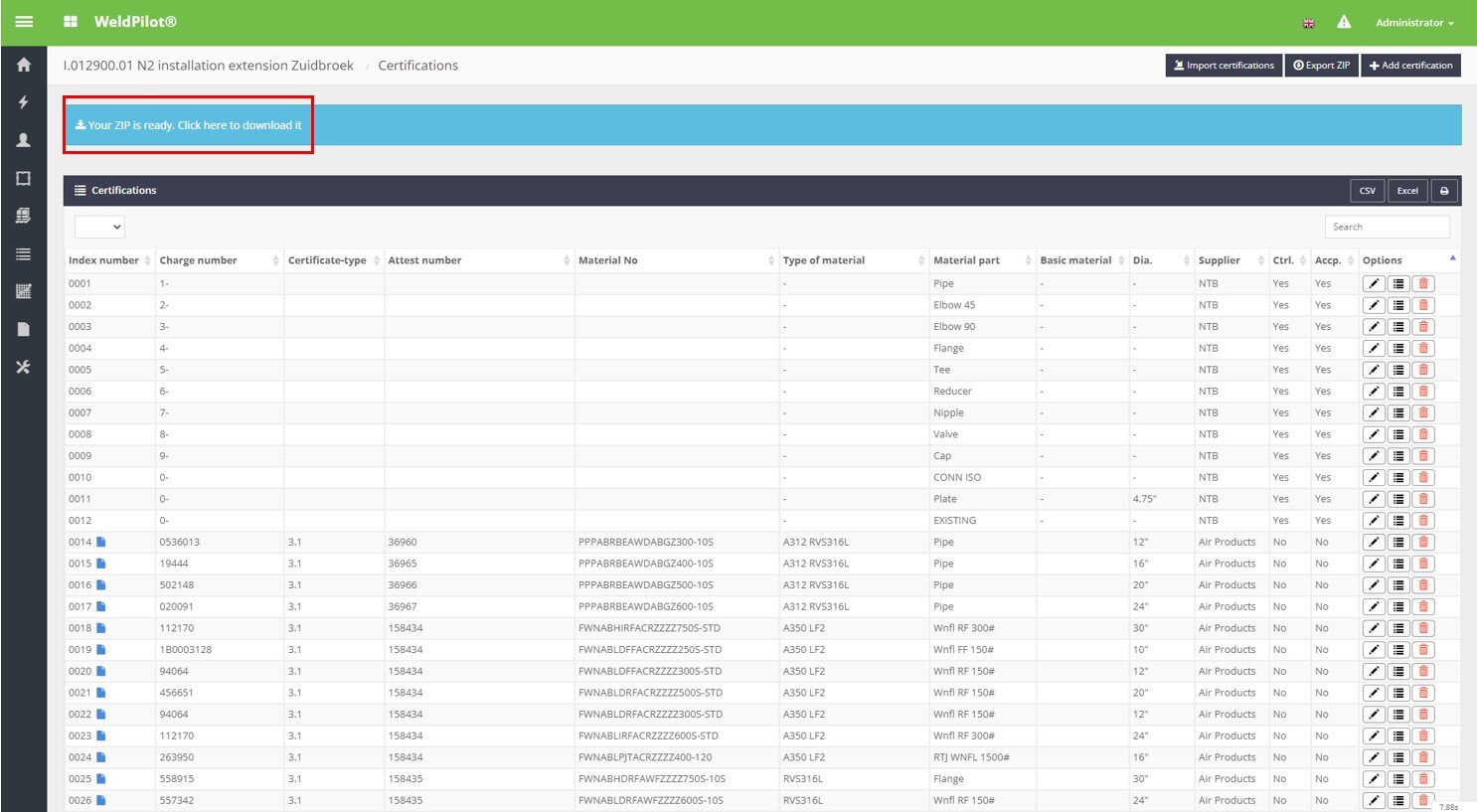Screen dimensions: 1477x812
Task: Open the Administrator account dropdown
Action: click(x=1413, y=23)
